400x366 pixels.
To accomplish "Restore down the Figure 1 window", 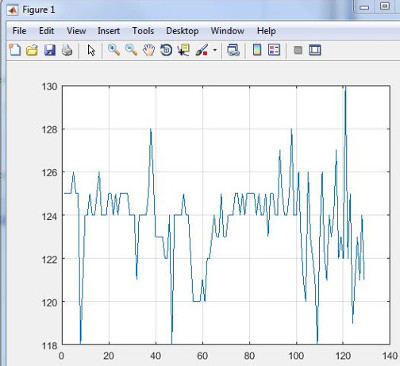I will point(384,6).
